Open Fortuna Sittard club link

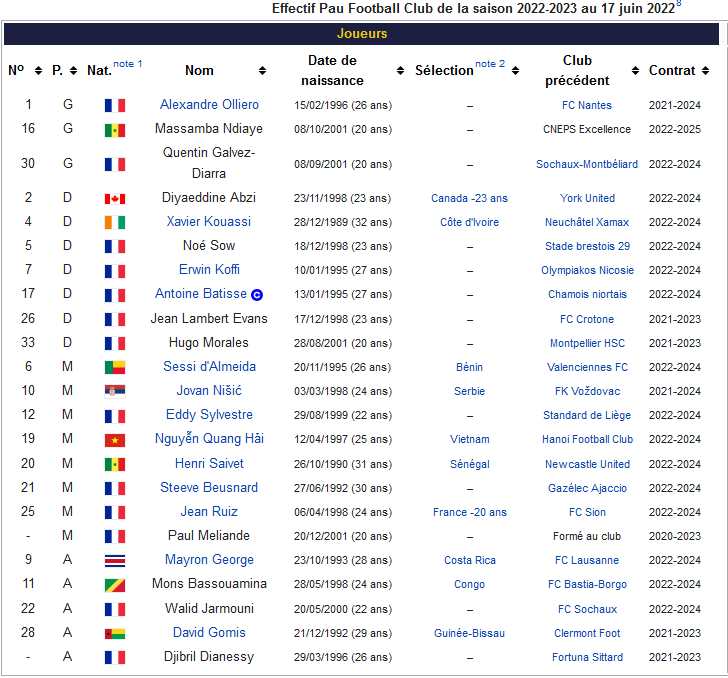[587, 658]
